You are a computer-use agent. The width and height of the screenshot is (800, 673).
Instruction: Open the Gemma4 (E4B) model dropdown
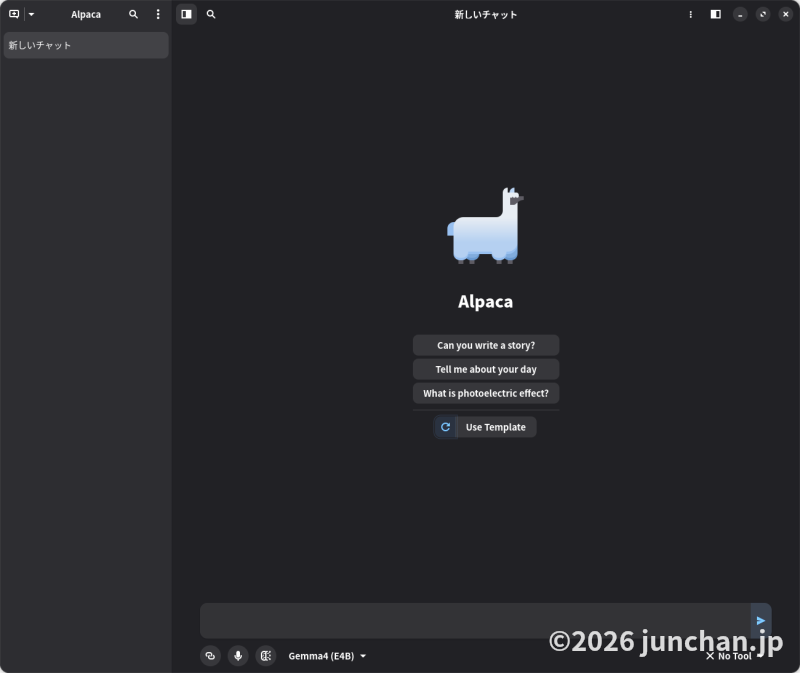click(x=328, y=656)
